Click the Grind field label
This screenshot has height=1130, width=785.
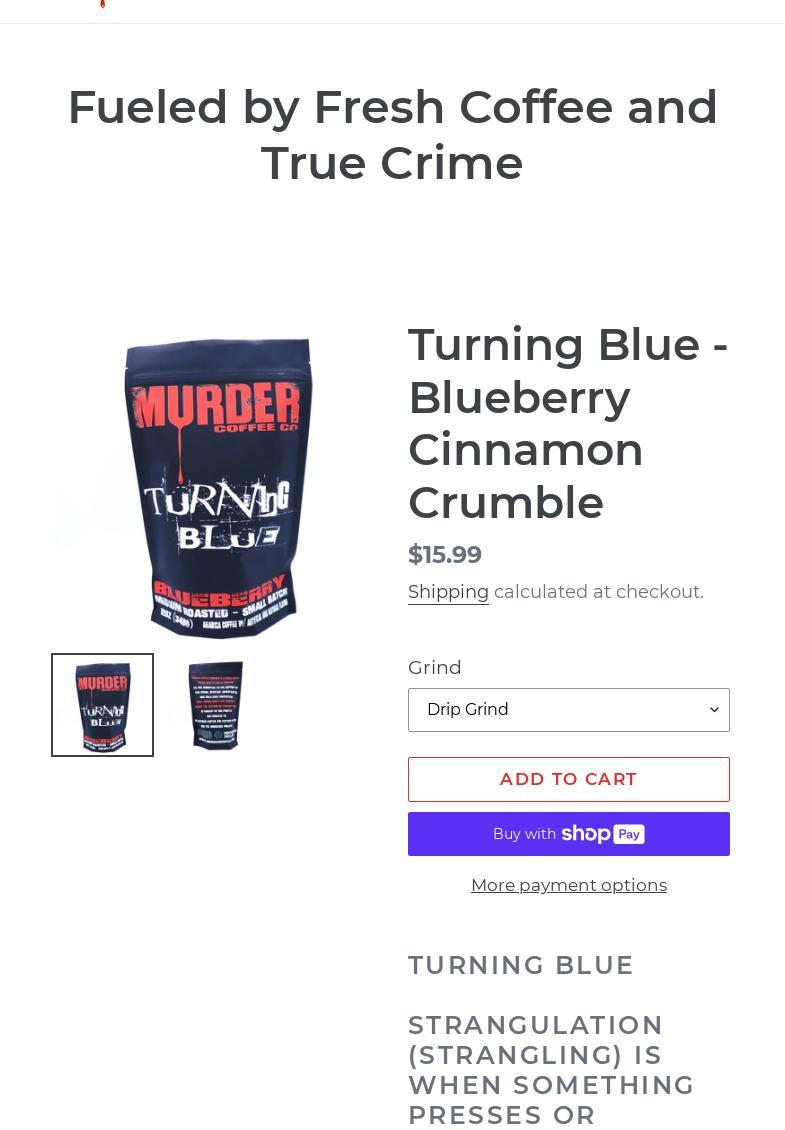[x=435, y=667]
